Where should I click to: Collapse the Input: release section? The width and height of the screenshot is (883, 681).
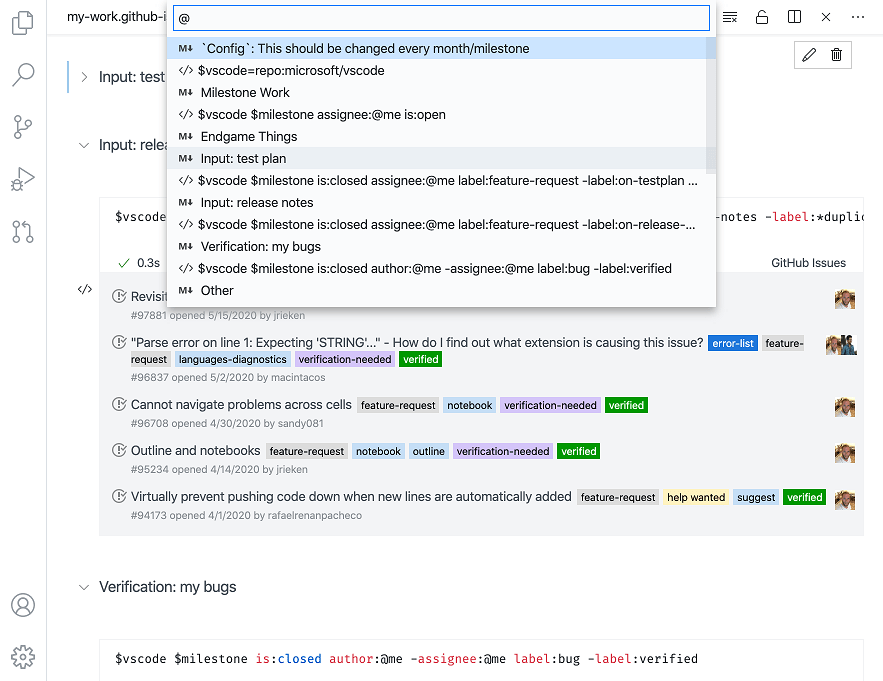84,144
